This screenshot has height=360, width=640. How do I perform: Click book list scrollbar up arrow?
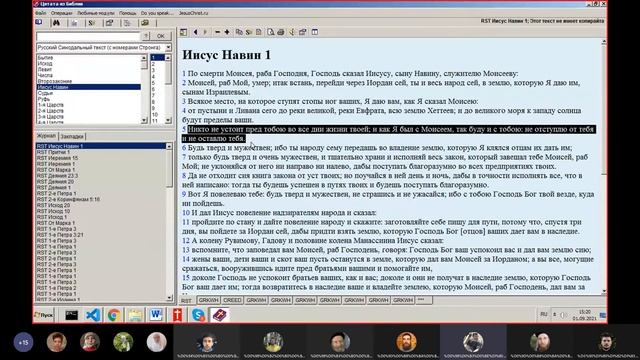pos(144,58)
